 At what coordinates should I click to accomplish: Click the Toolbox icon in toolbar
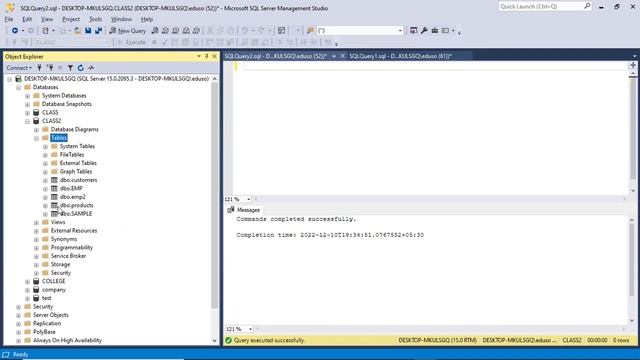(435, 31)
